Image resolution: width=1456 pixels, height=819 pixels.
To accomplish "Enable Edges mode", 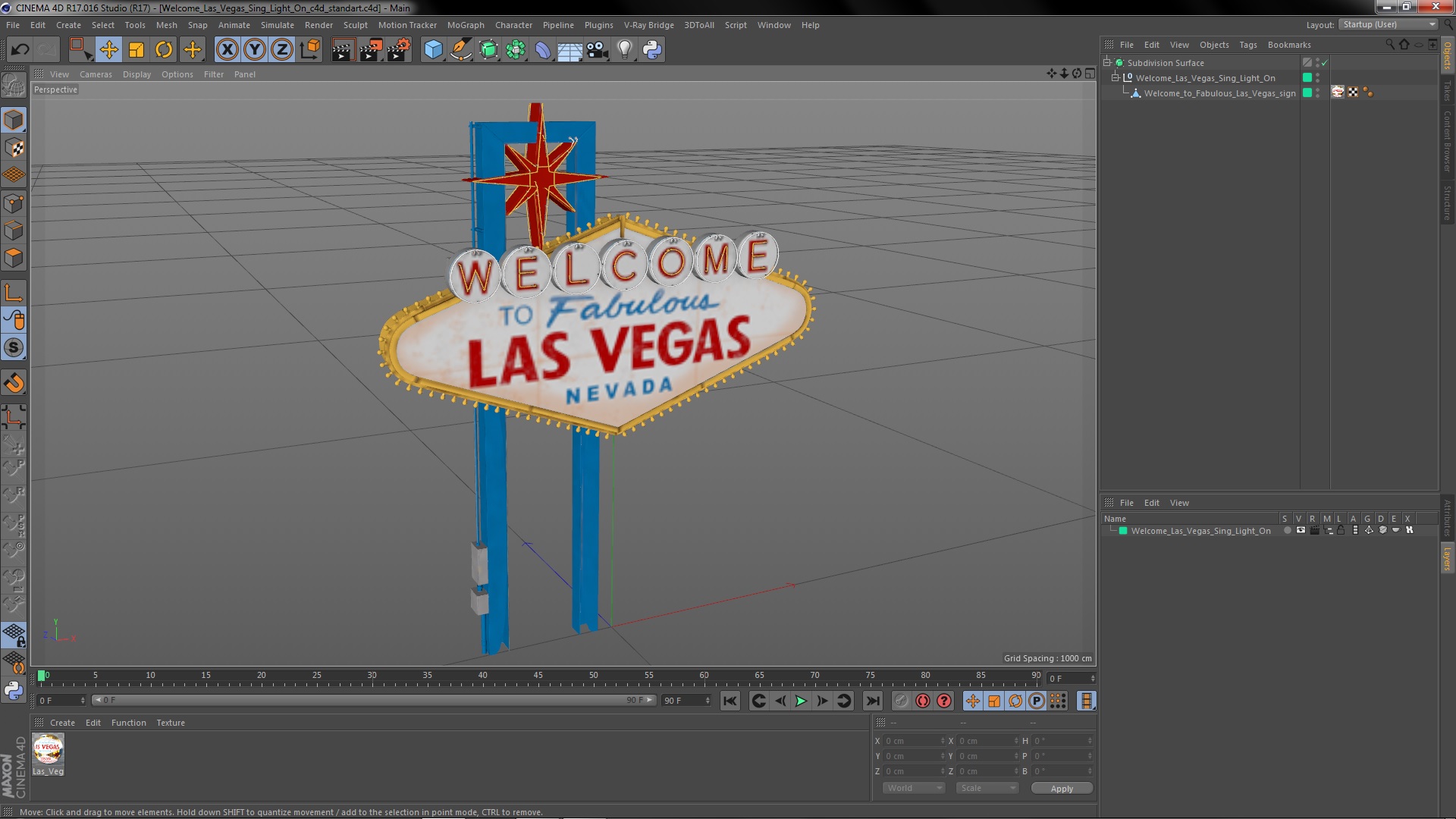I will (x=14, y=231).
